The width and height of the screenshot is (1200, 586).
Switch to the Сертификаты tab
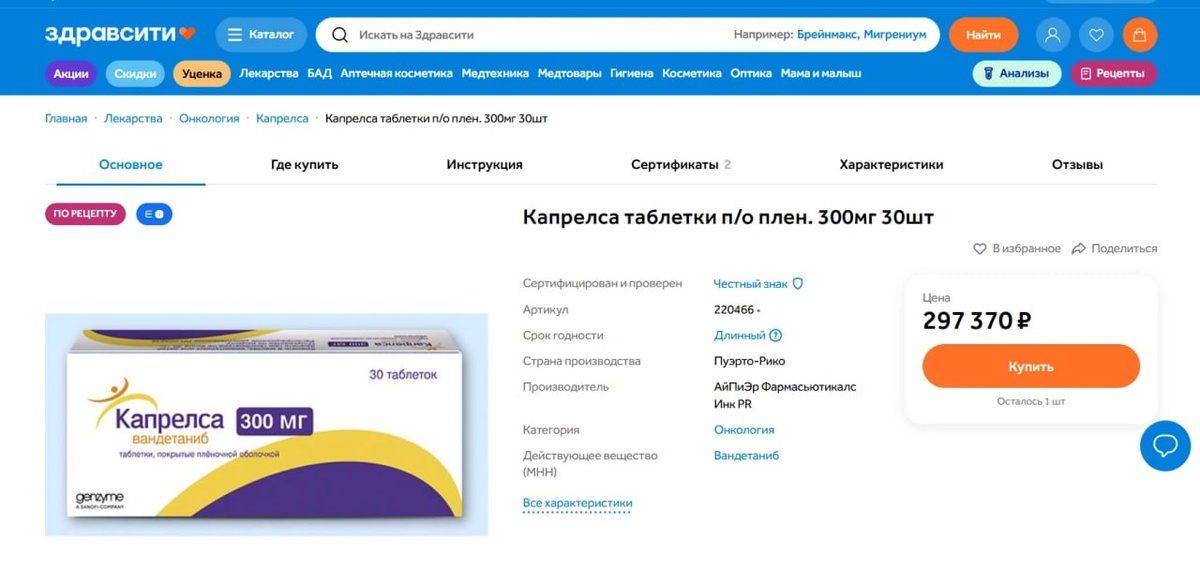point(680,165)
